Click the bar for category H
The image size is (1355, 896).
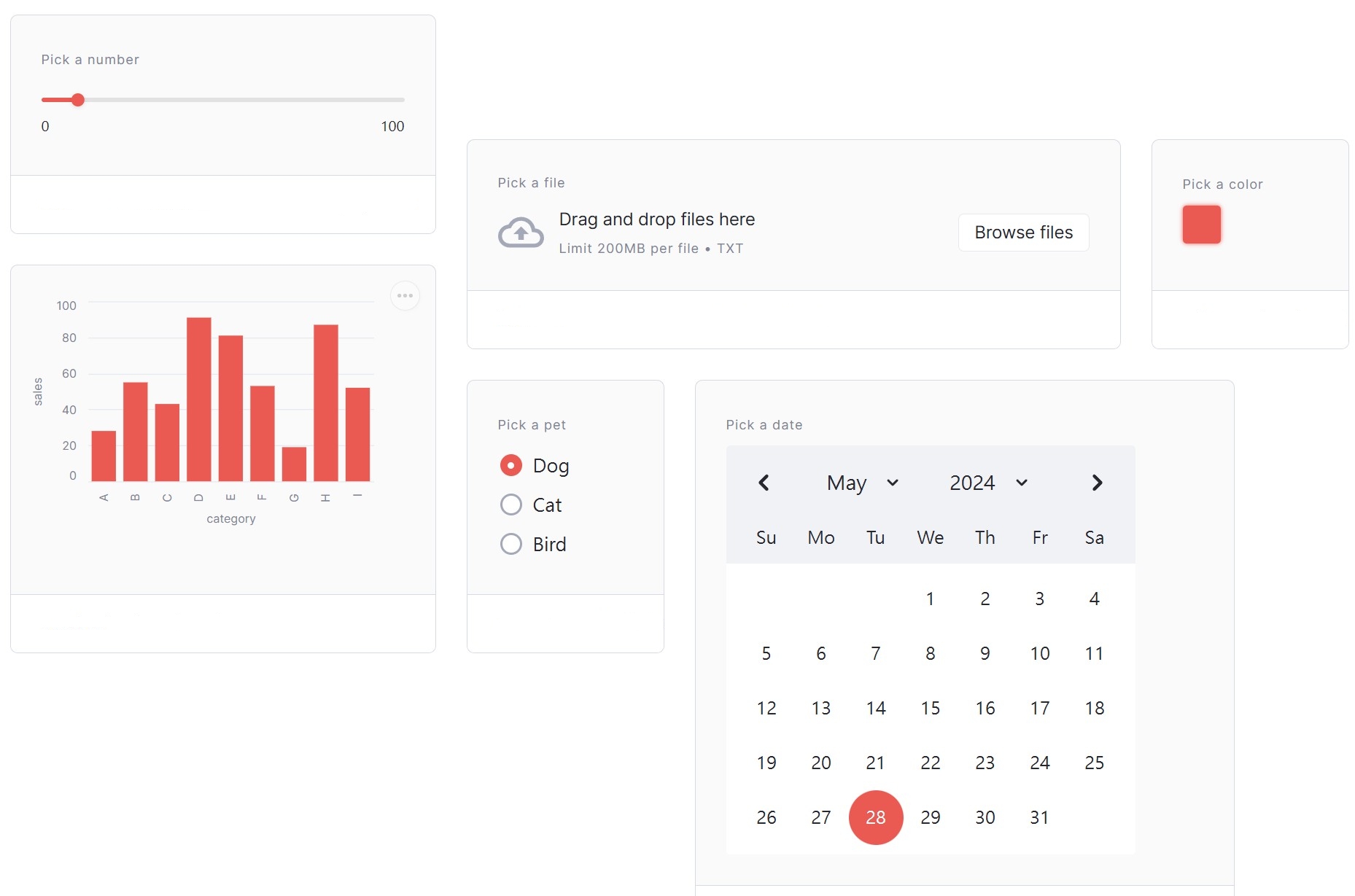pos(326,403)
